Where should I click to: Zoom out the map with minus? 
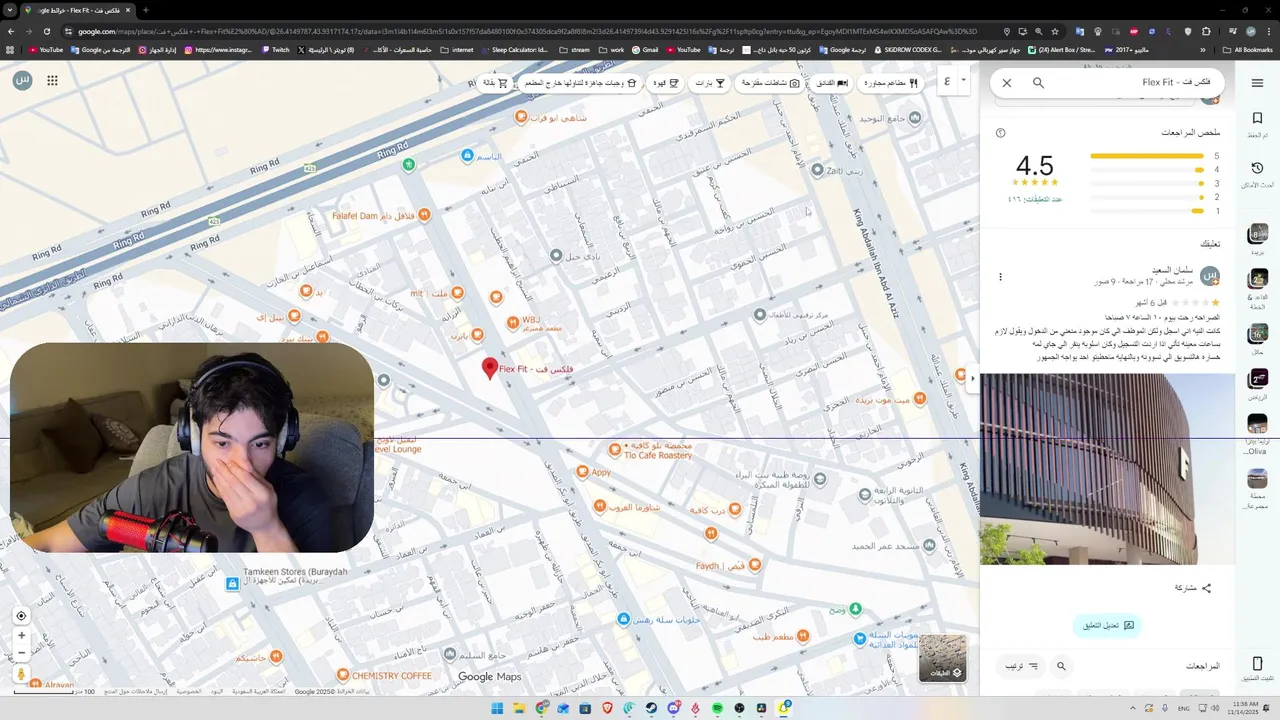[21, 653]
